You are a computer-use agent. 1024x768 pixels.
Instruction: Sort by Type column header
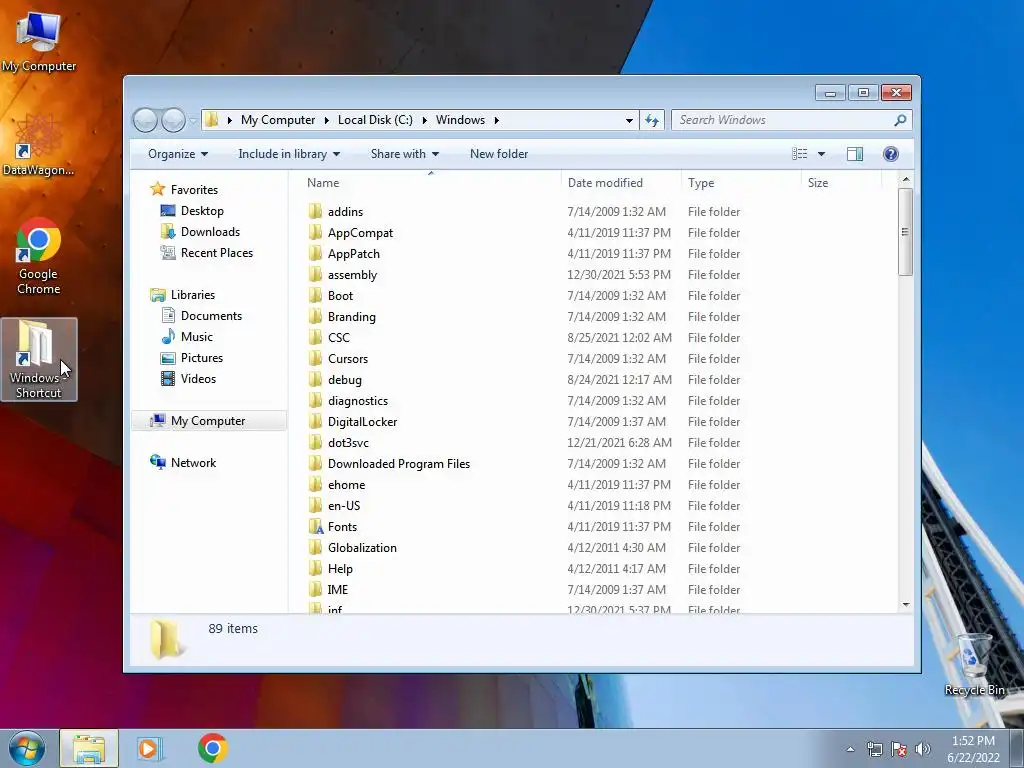click(x=741, y=183)
